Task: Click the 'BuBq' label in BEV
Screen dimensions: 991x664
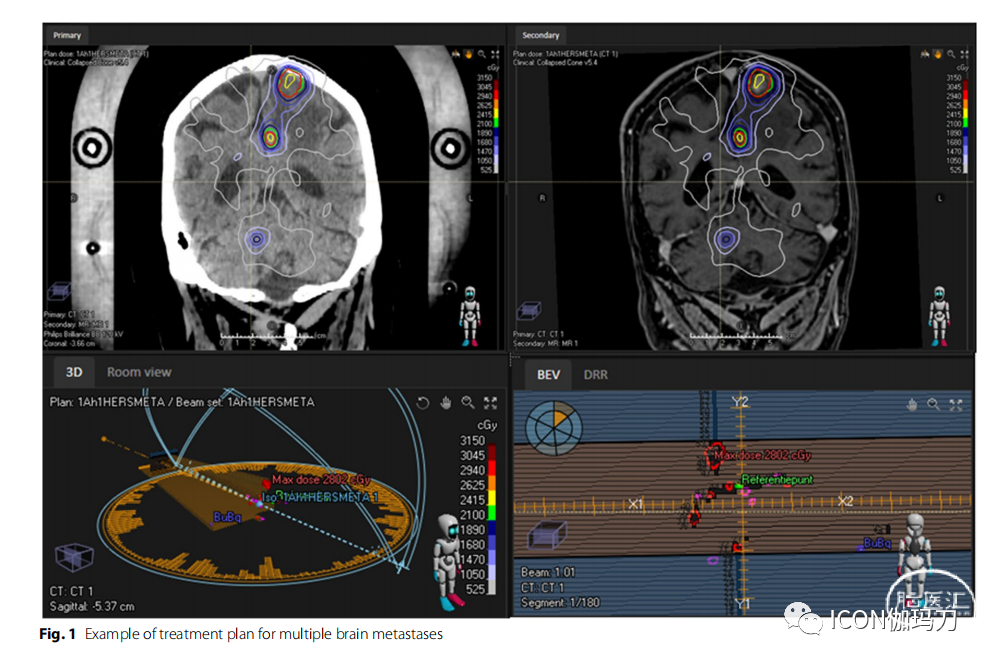Action: coord(877,543)
